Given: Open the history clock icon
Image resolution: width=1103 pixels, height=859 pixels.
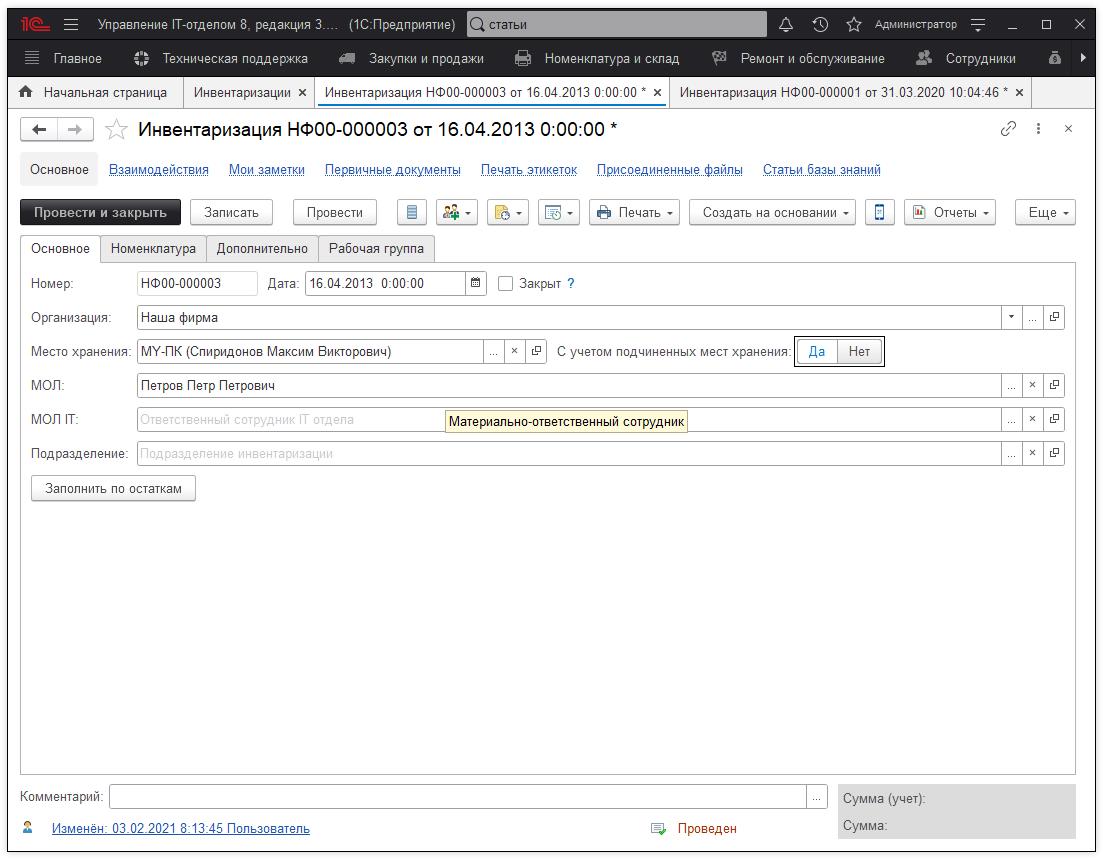Looking at the screenshot, I should coord(820,24).
